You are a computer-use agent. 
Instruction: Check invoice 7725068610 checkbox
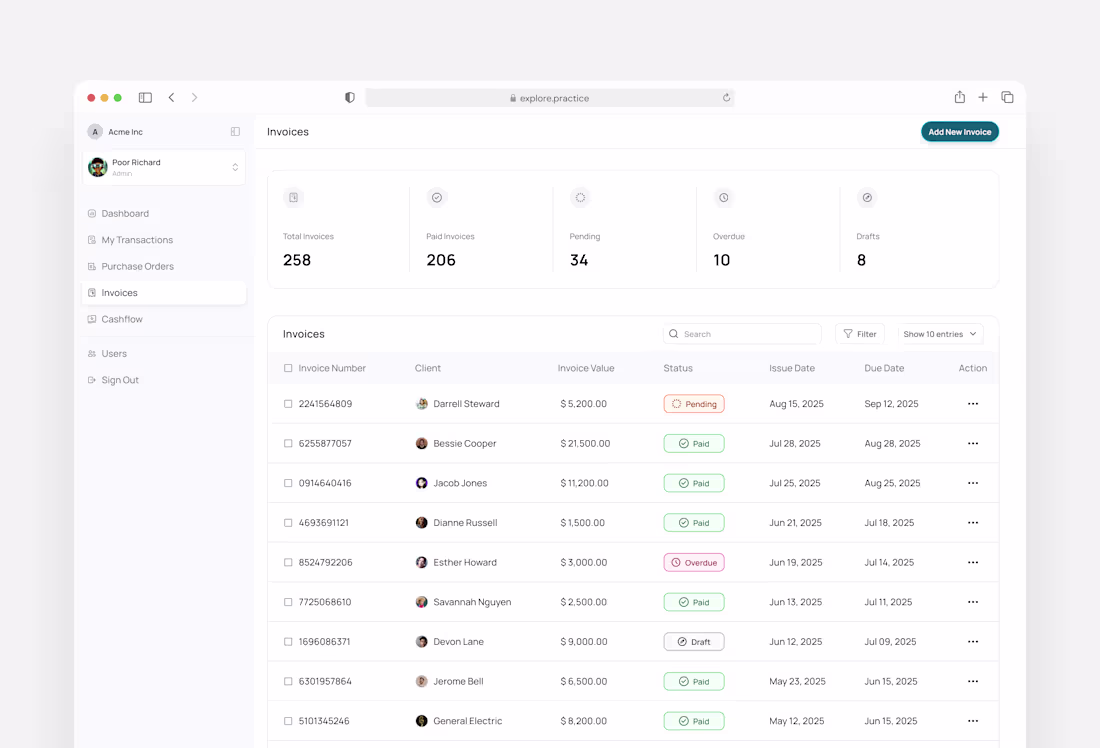[288, 602]
